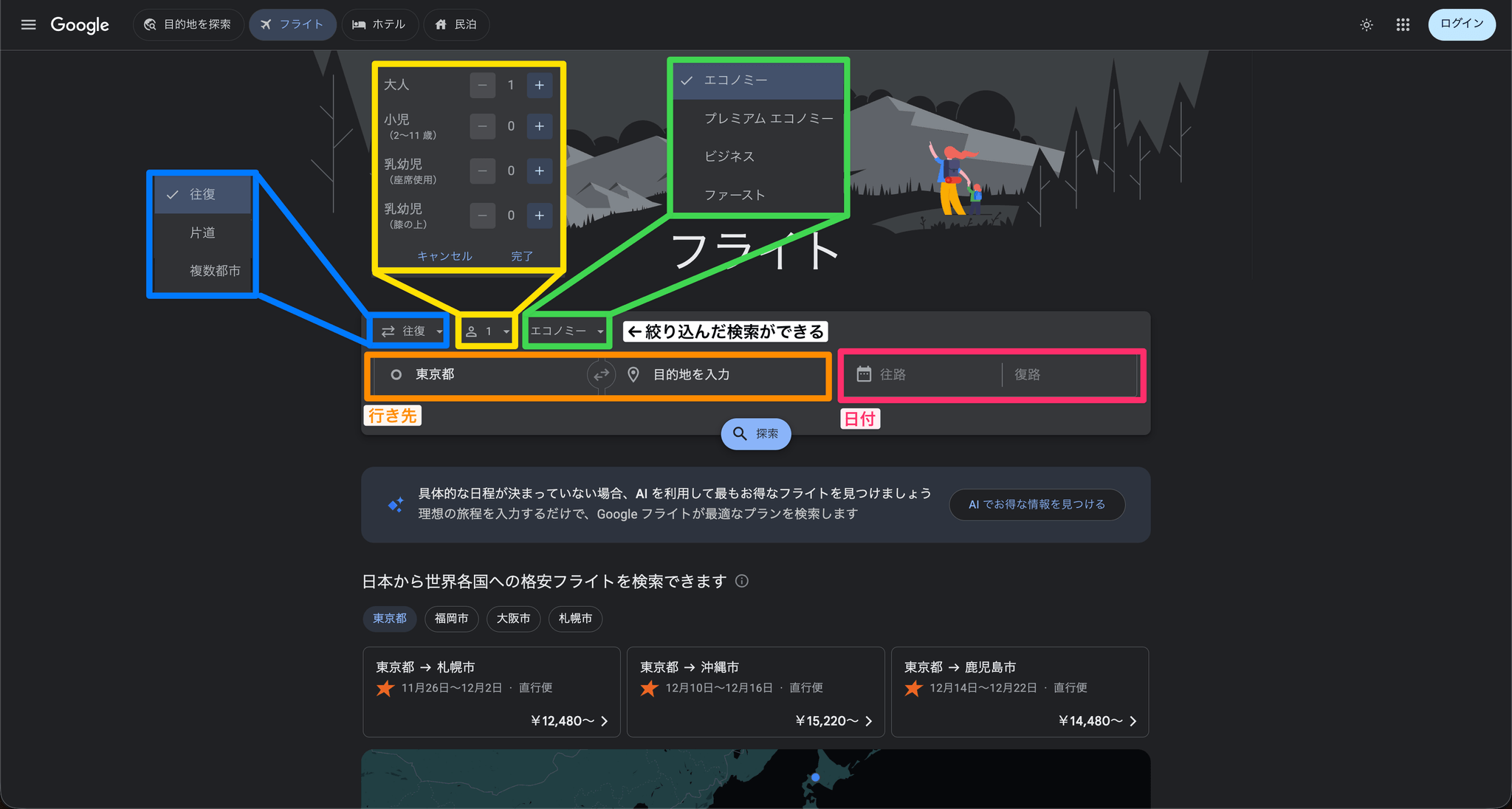Increase 大人 passenger count with plus
This screenshot has height=809, width=1512.
(540, 86)
